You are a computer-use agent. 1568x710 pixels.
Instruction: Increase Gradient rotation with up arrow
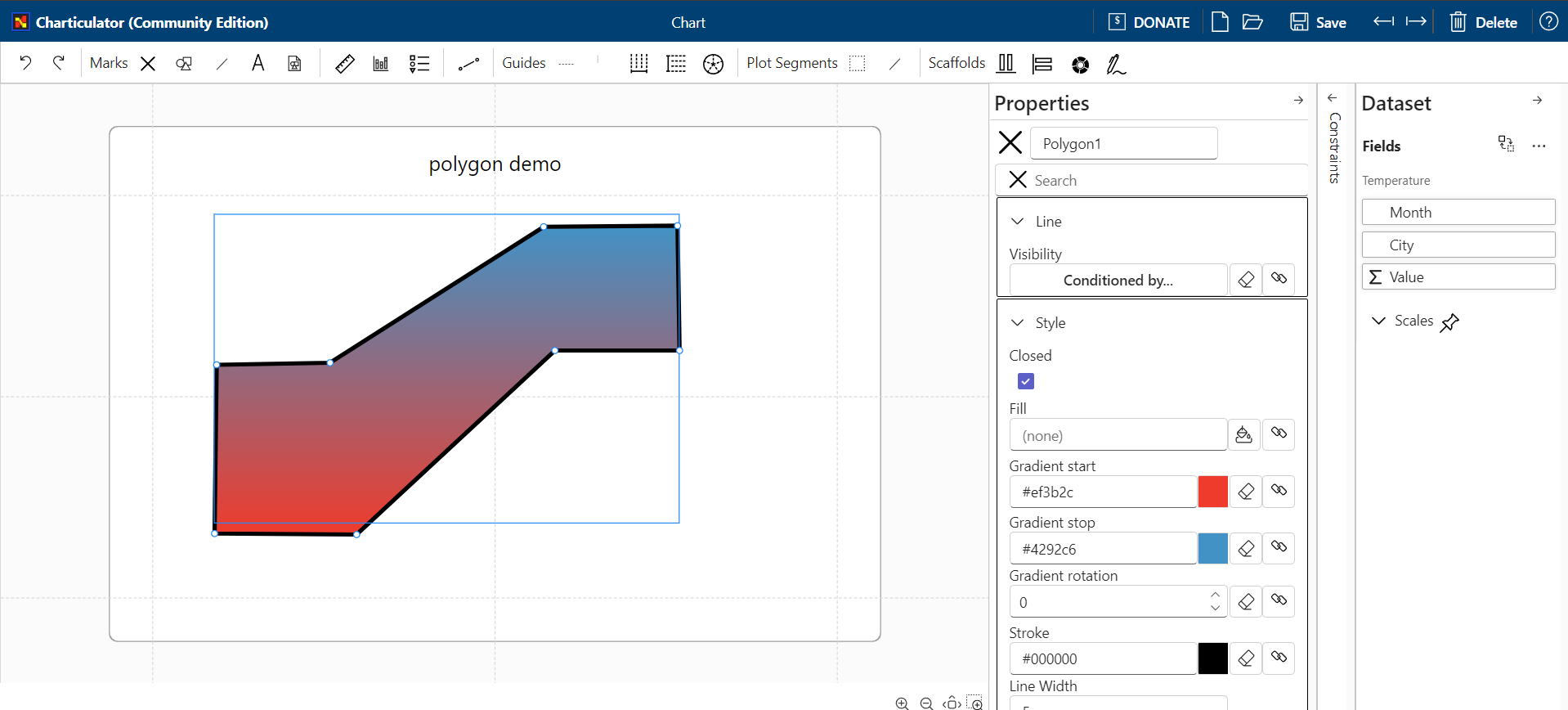pyautogui.click(x=1215, y=595)
